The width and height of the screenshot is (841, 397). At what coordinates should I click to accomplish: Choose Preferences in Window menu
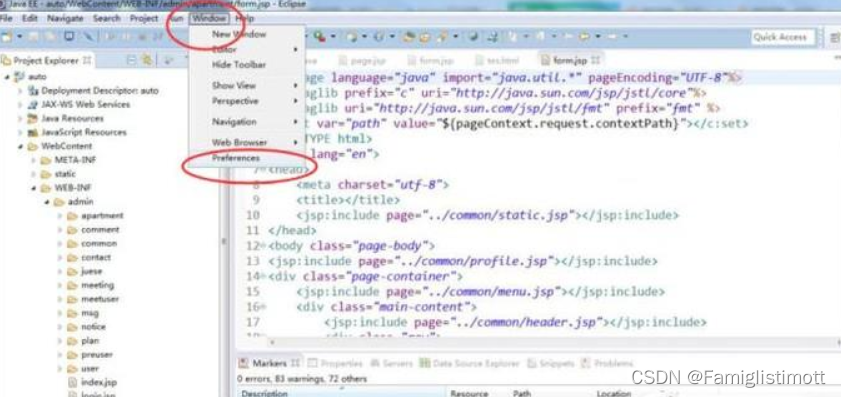(235, 158)
